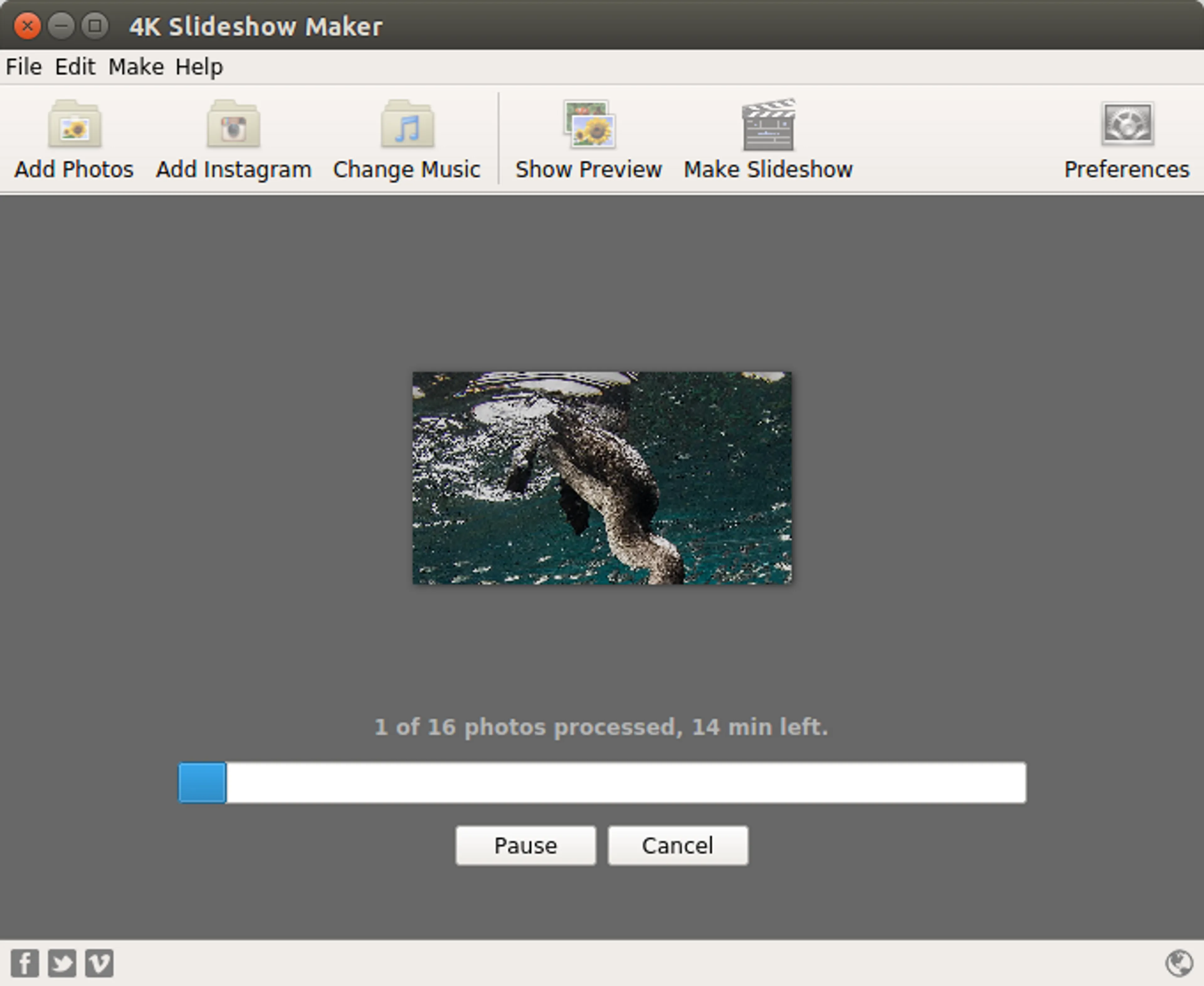Click the Twitter bird icon
The image size is (1204, 986).
(x=62, y=963)
